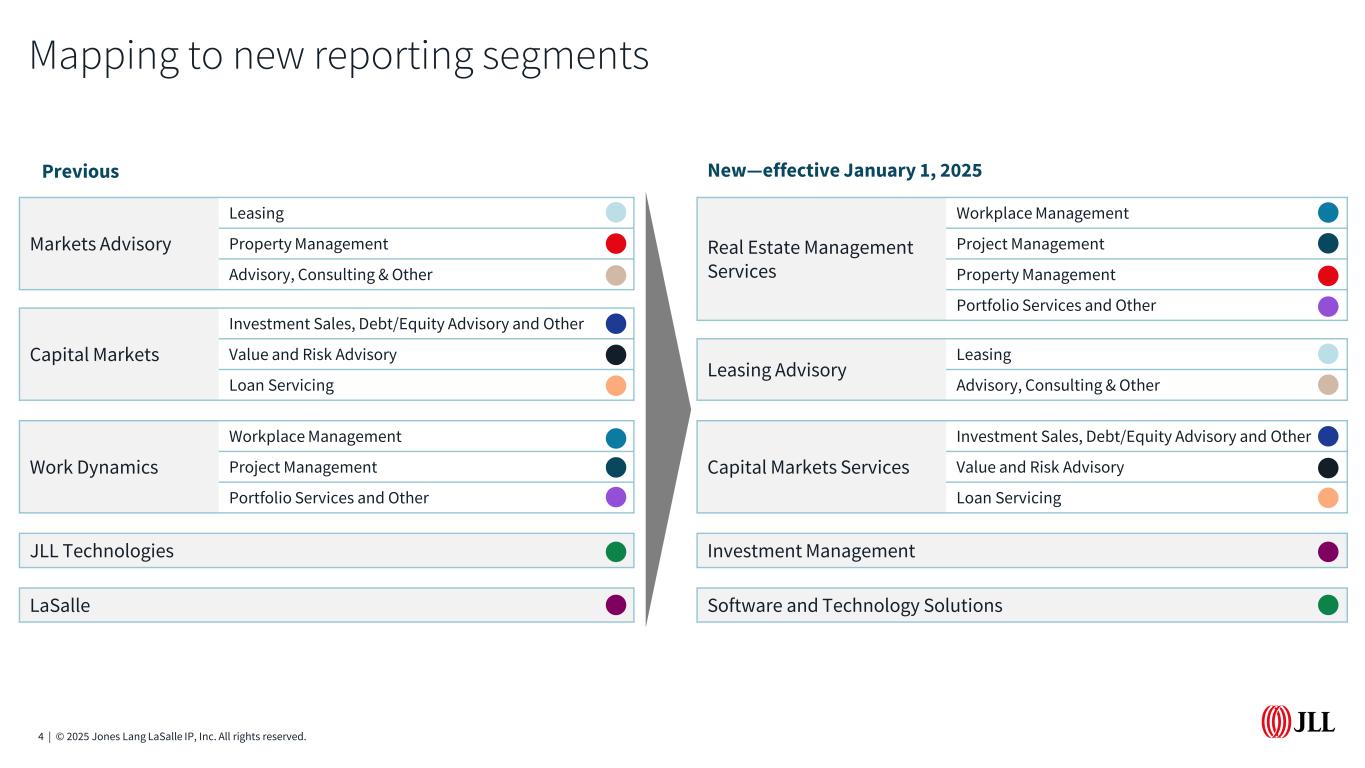Click Value and Risk Advisory under Capital Markets Services

tap(1040, 467)
